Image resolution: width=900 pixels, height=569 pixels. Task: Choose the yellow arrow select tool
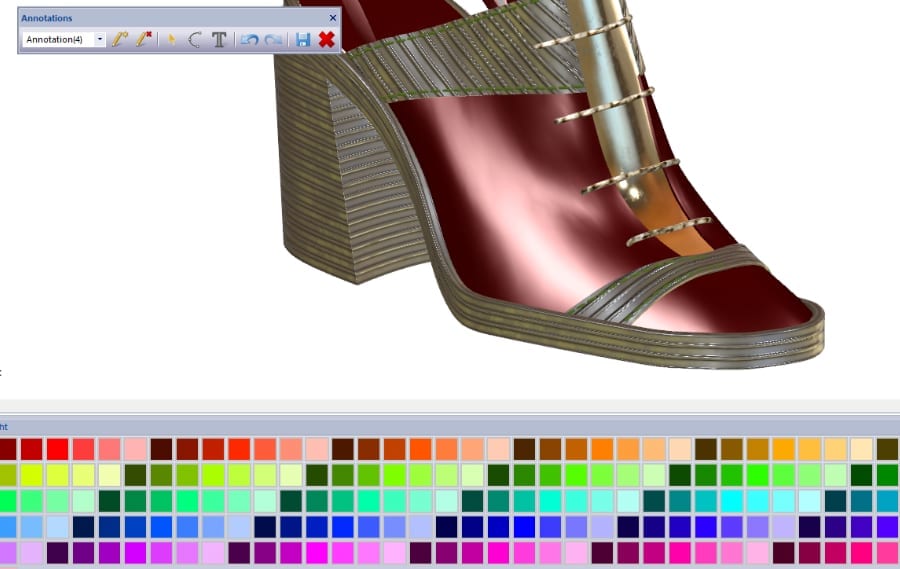pos(171,40)
